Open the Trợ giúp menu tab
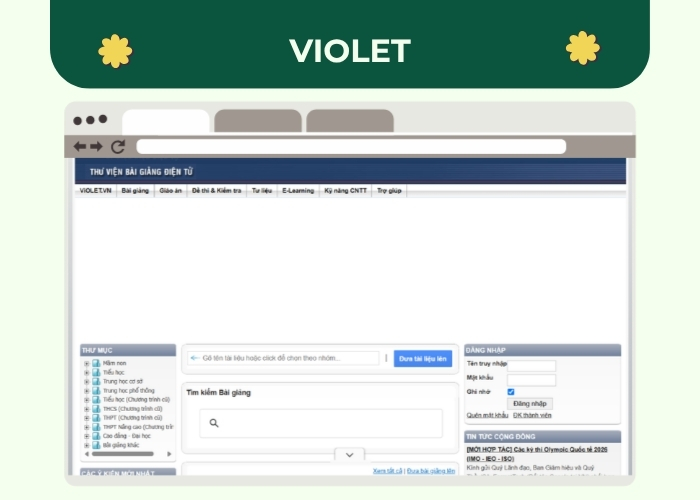This screenshot has width=700, height=500. tap(389, 191)
